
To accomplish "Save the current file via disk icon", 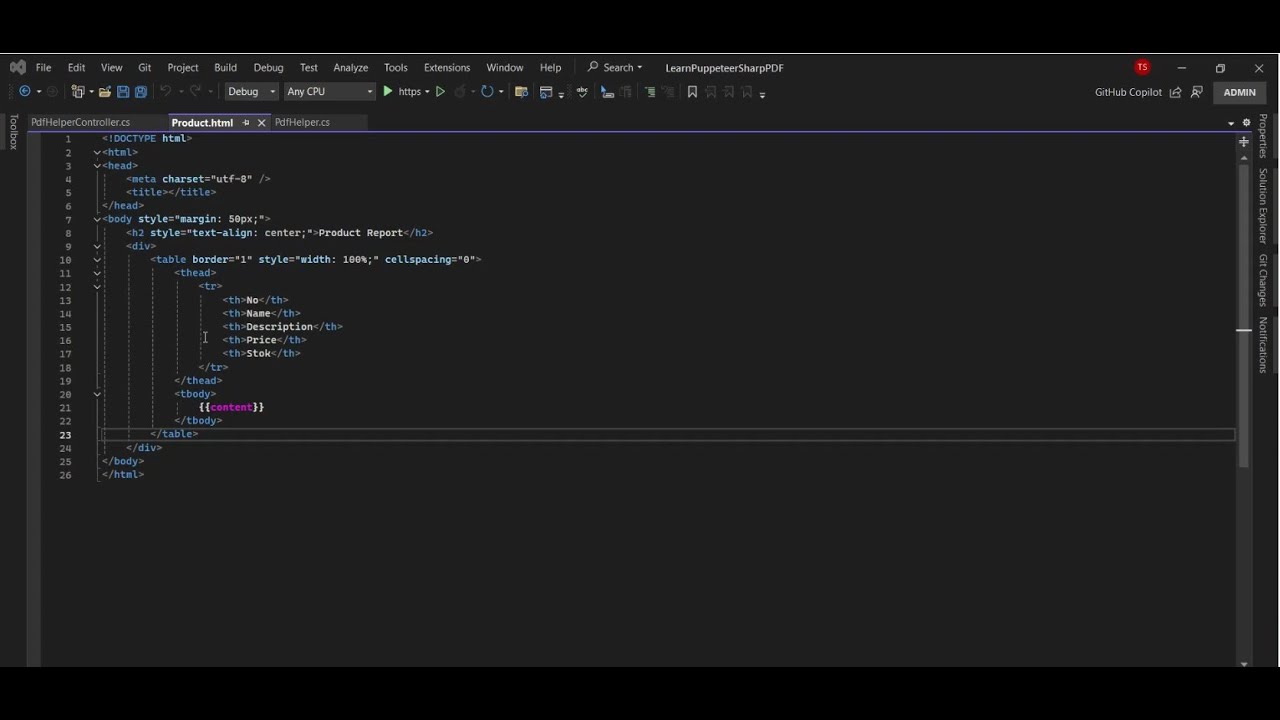I will [x=123, y=92].
